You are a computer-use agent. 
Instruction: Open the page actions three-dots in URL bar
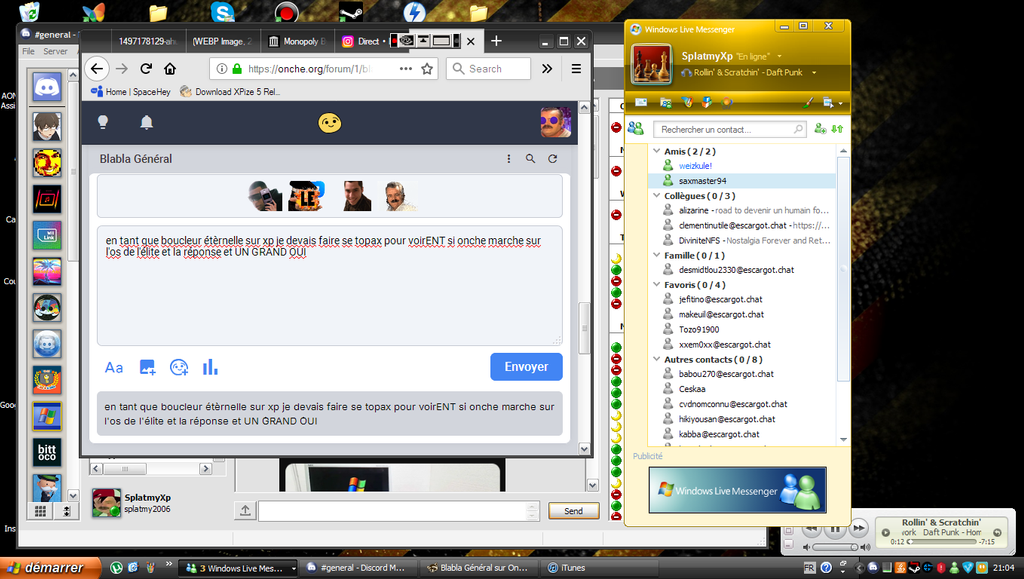pyautogui.click(x=406, y=69)
